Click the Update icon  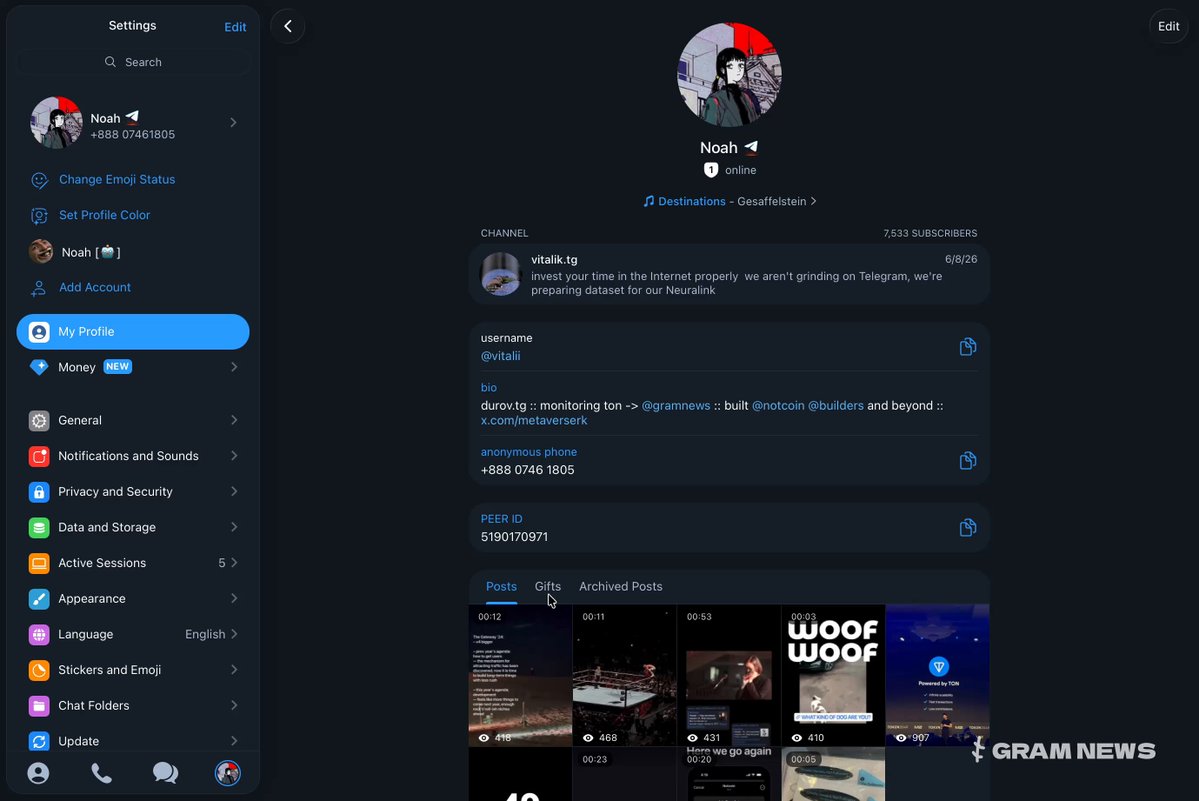coord(39,741)
